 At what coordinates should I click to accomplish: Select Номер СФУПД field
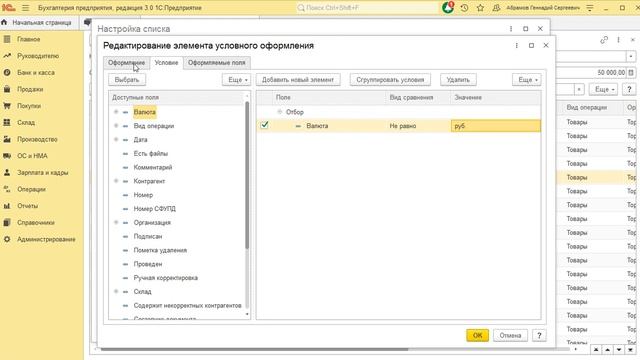154,209
